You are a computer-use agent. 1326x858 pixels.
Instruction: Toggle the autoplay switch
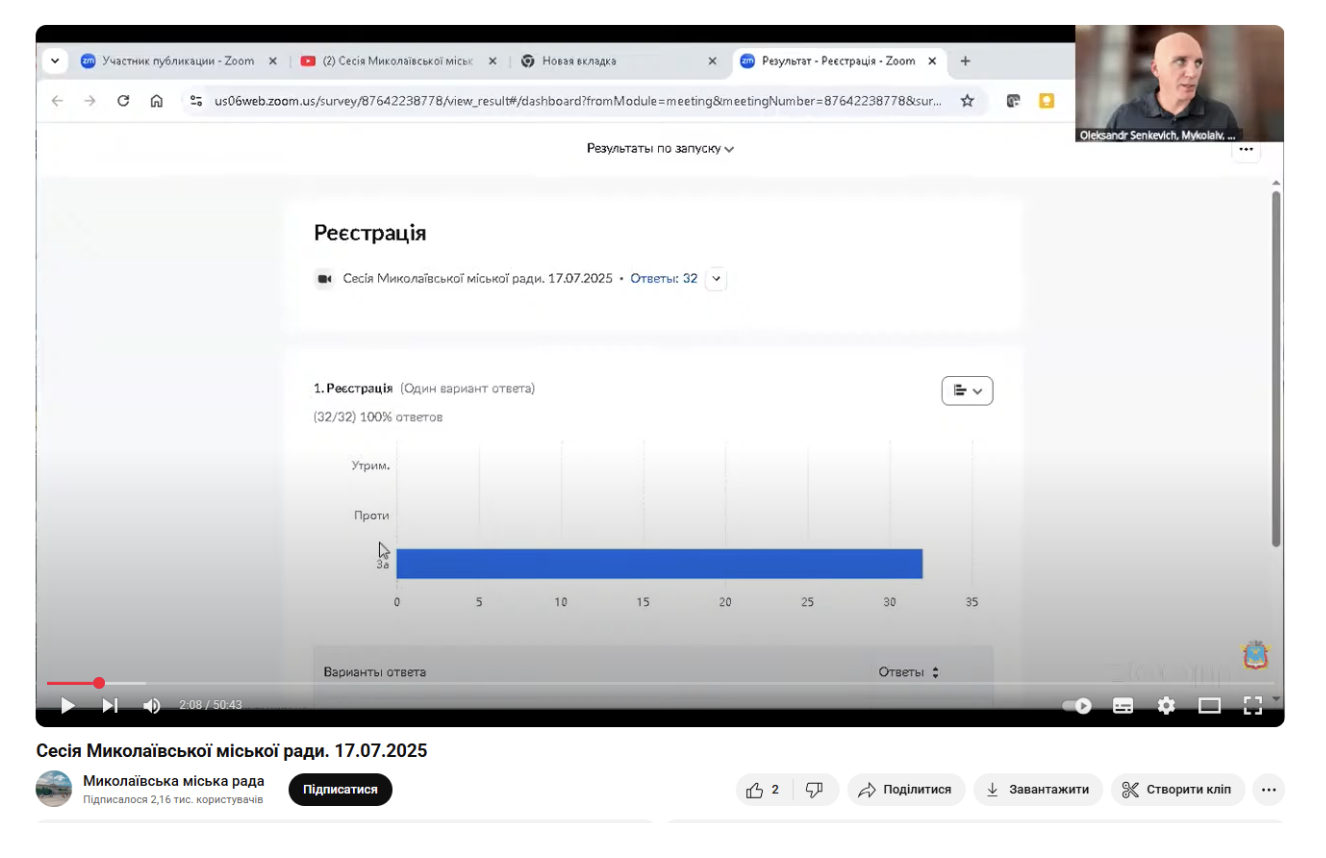[x=1077, y=706]
